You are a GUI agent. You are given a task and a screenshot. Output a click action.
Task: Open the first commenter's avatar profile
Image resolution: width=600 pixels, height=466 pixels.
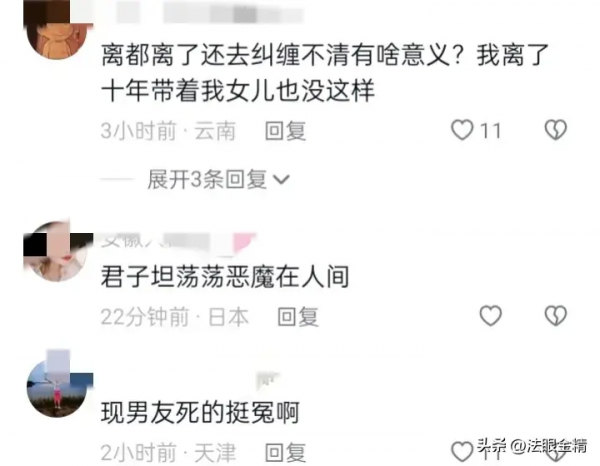58,31
